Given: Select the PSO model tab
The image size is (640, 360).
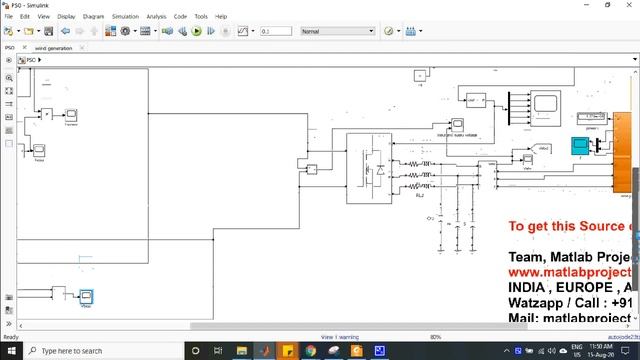Looking at the screenshot, I should pyautogui.click(x=10, y=48).
